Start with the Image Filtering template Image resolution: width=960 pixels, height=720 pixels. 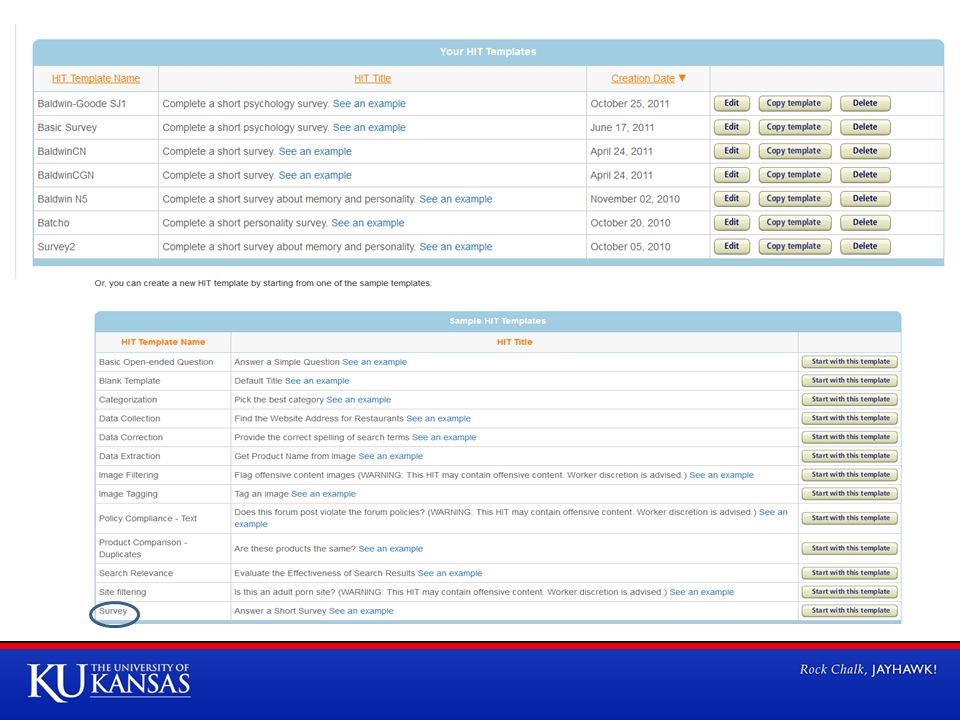[x=850, y=475]
